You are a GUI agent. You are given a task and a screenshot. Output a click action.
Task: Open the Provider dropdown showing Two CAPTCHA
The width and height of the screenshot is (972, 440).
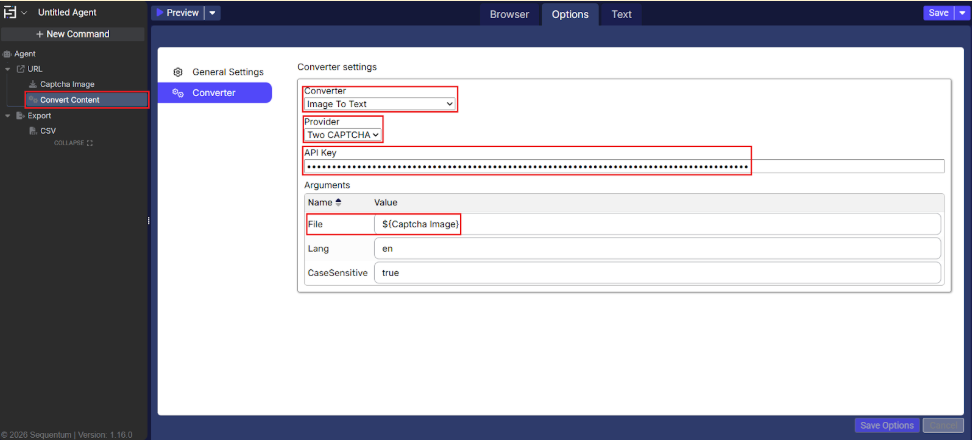tap(343, 135)
